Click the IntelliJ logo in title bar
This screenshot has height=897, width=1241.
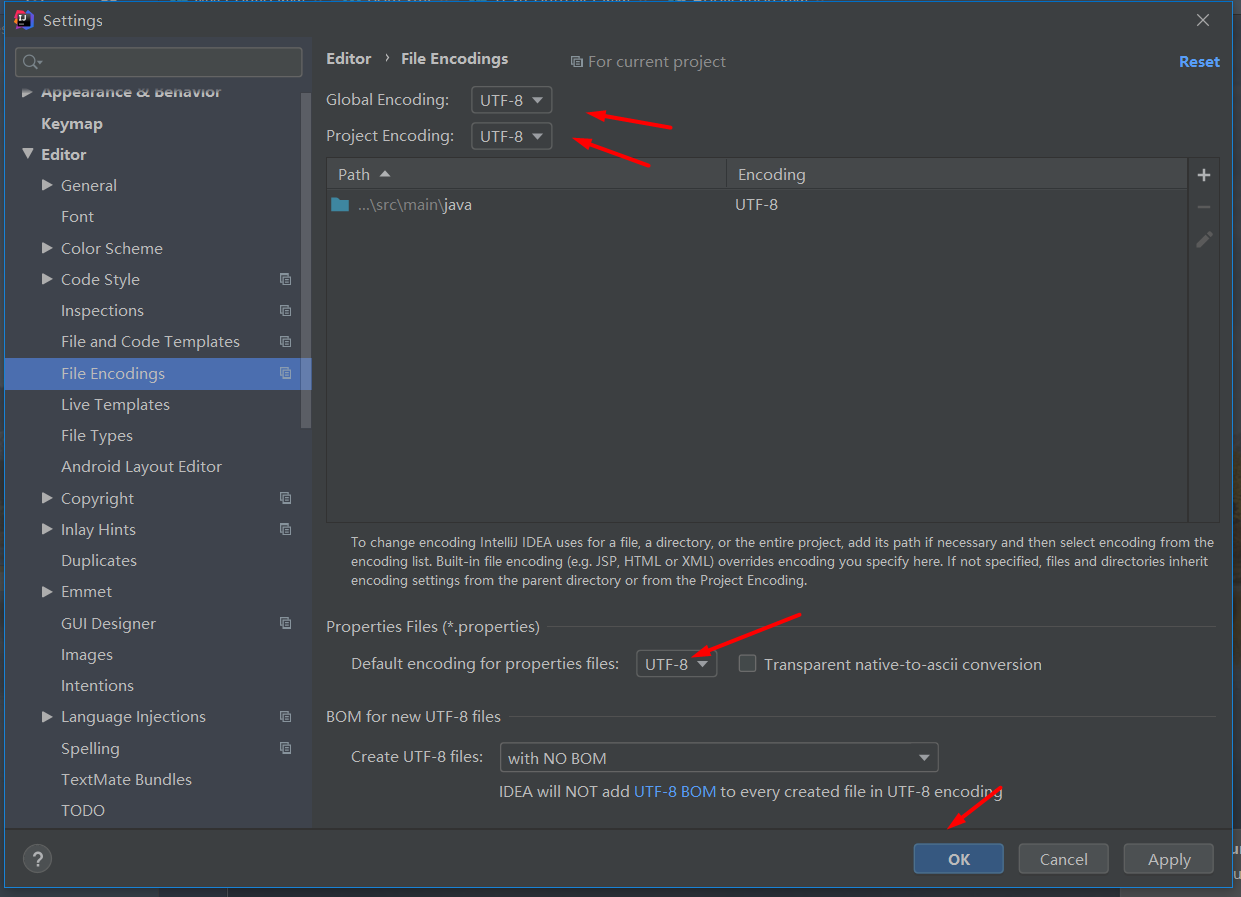[24, 20]
